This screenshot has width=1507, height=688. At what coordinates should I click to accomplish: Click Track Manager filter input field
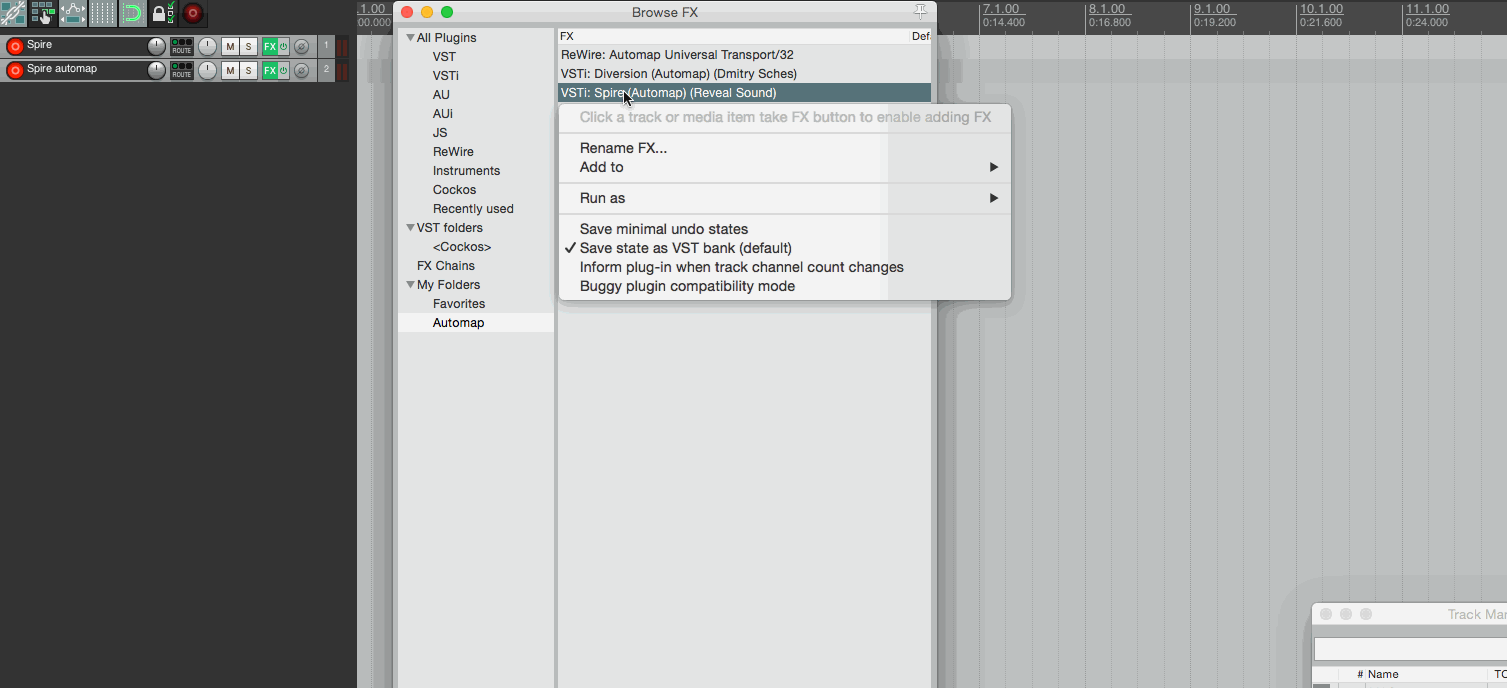point(1410,649)
